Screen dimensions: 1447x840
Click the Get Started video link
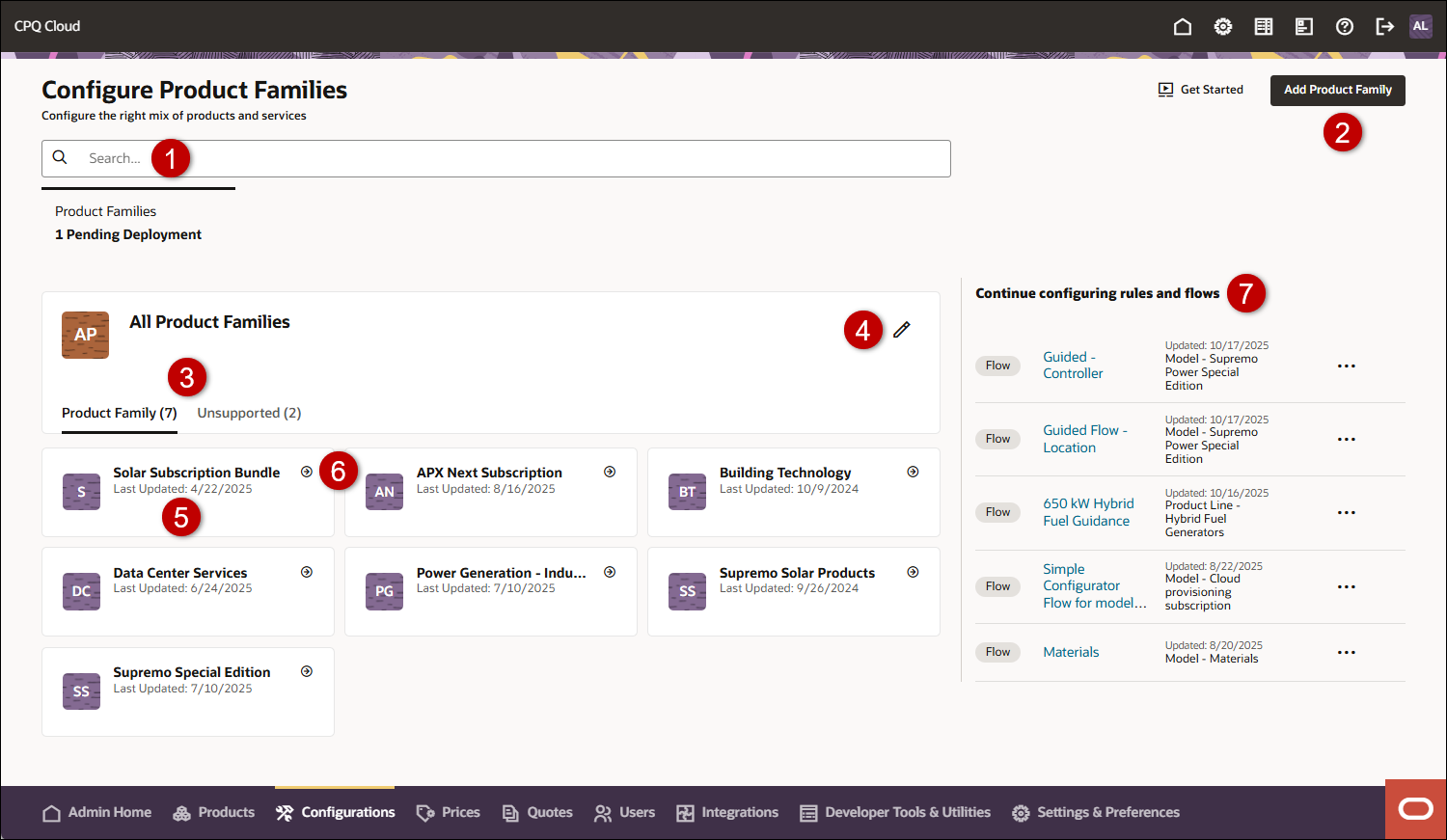tap(1200, 89)
